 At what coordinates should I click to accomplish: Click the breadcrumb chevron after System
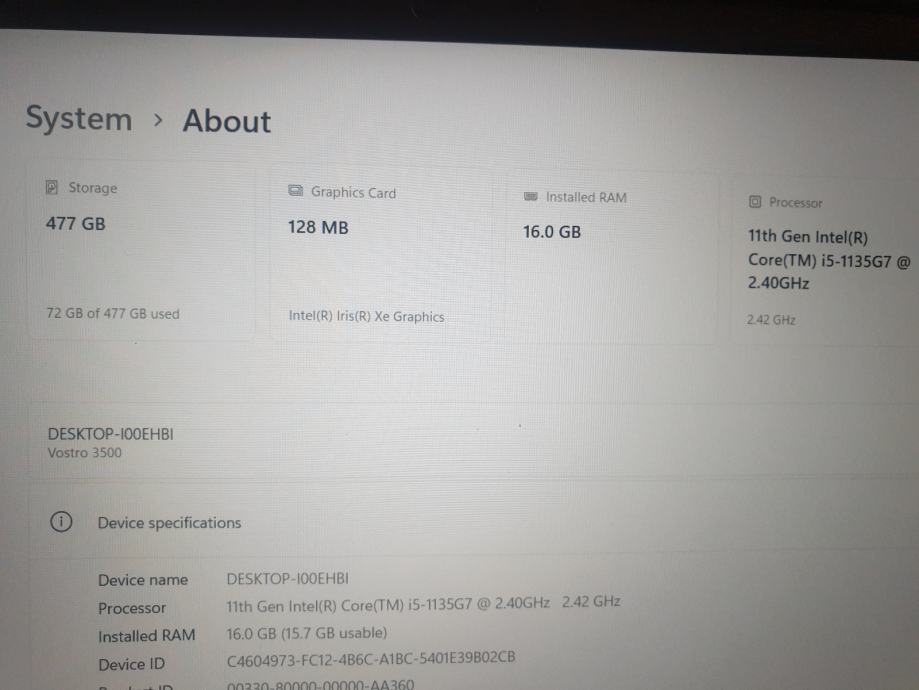click(157, 120)
